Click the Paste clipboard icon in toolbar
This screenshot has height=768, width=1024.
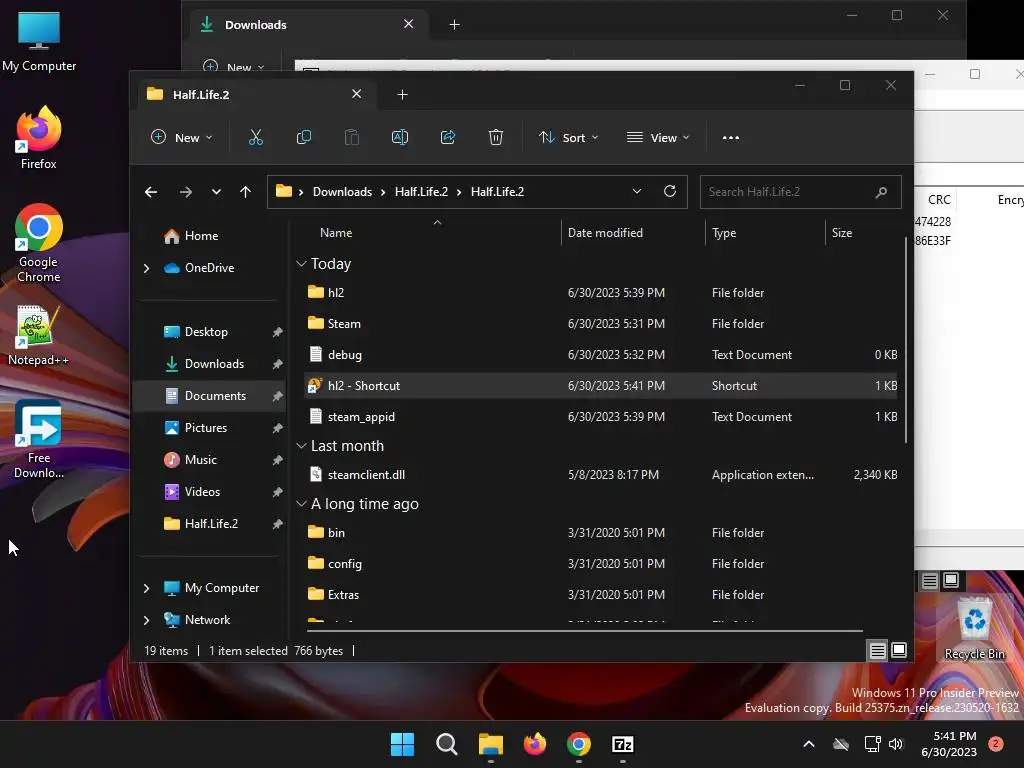click(351, 137)
